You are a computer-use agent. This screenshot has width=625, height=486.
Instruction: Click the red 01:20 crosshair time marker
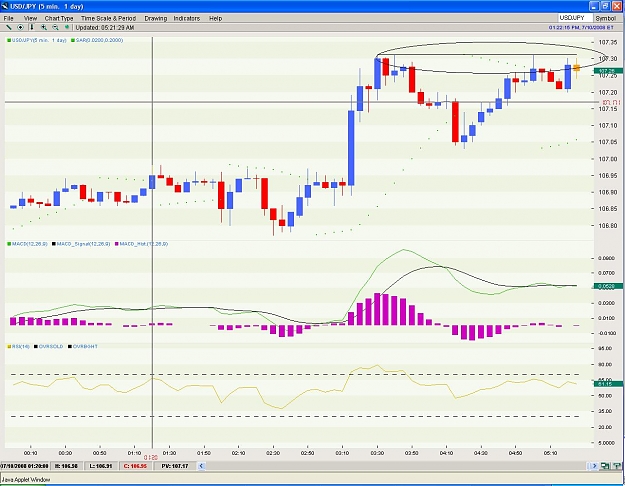coord(151,457)
